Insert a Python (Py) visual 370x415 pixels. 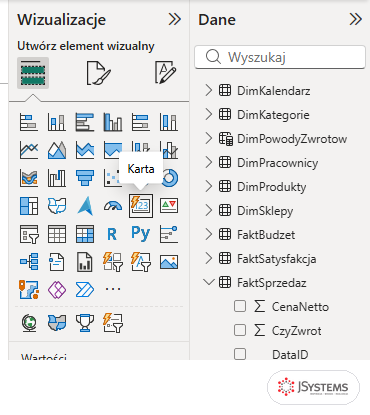click(141, 234)
